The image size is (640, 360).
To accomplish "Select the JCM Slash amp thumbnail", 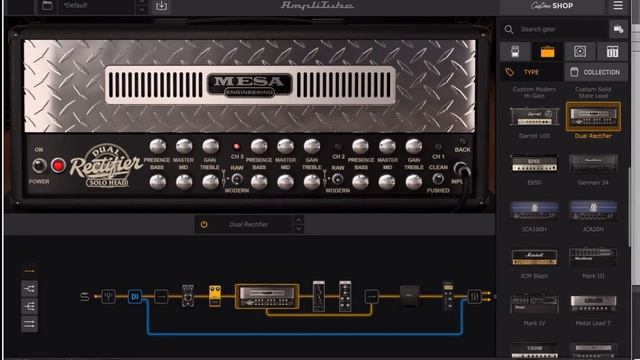I will coord(534,258).
